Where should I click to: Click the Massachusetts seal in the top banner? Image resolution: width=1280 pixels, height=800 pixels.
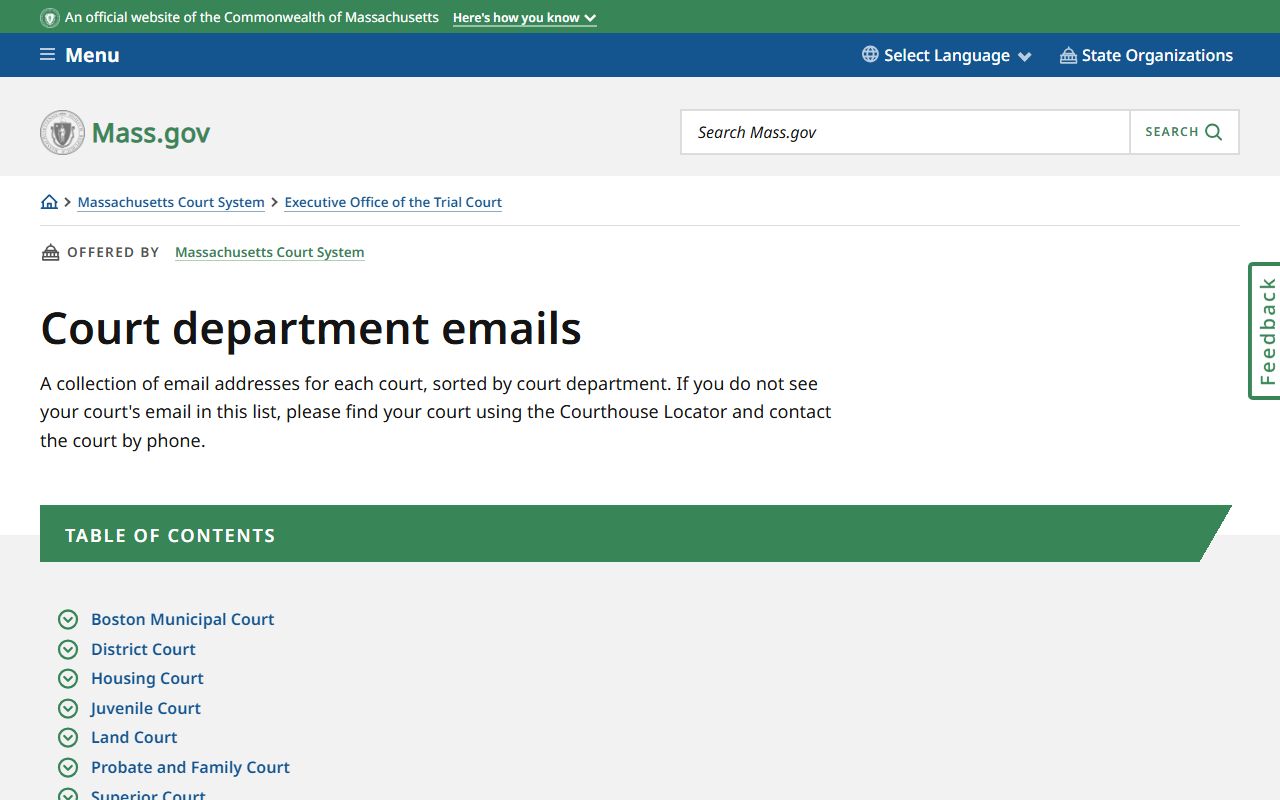pyautogui.click(x=50, y=18)
